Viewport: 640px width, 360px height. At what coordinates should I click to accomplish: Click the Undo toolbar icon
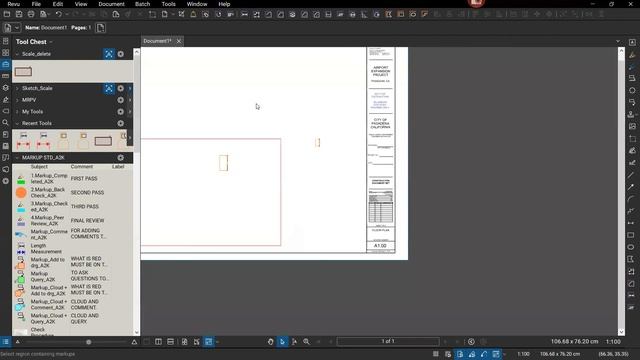[x=58, y=14]
